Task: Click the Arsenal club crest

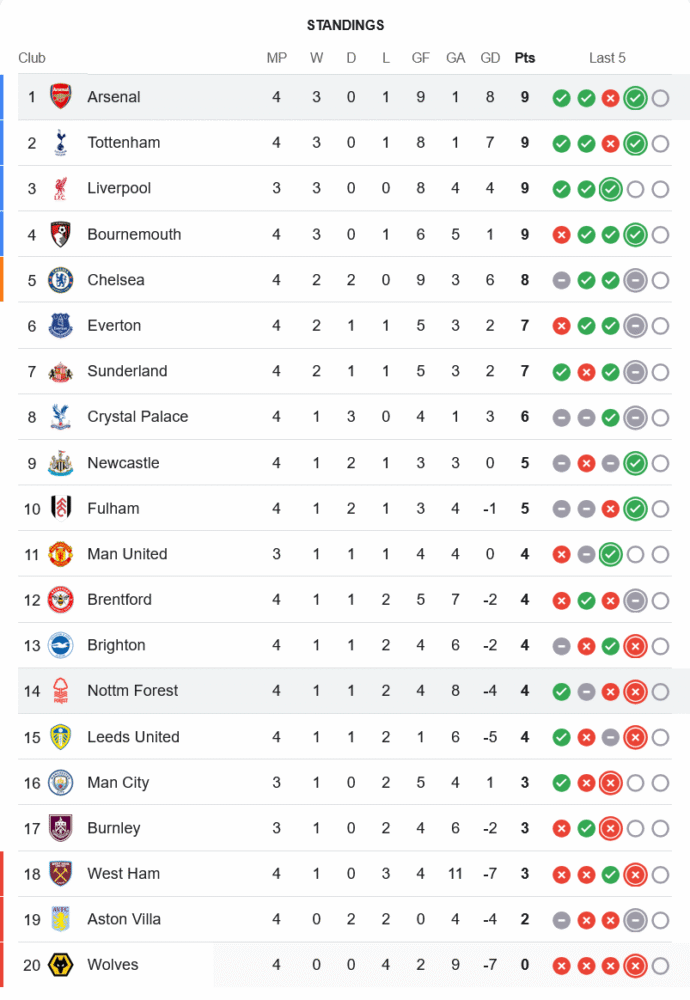Action: pos(61,97)
